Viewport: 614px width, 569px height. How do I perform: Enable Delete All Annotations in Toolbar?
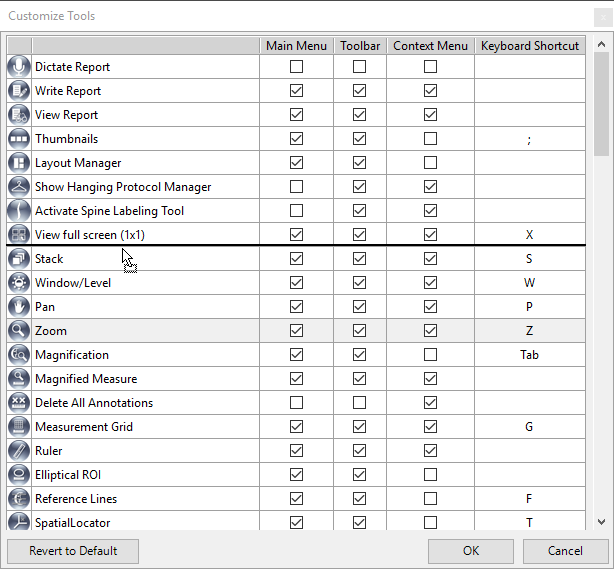tap(359, 403)
